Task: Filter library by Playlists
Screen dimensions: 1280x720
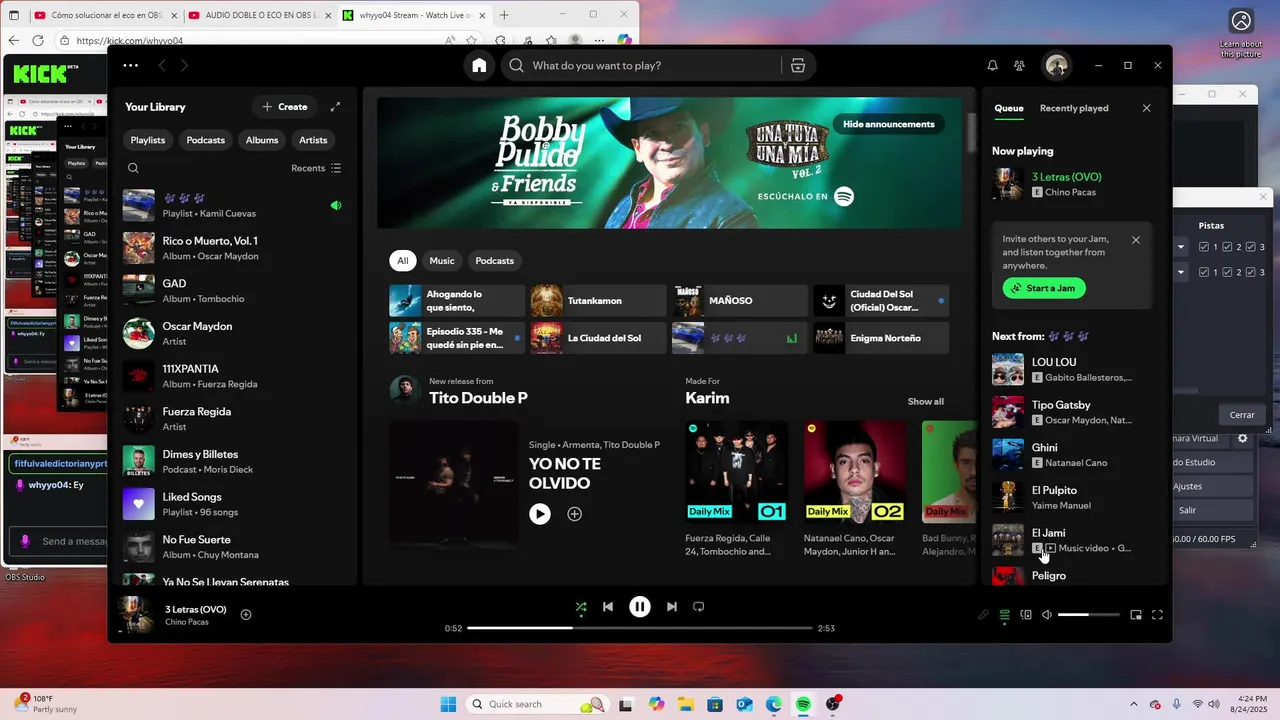Action: tap(148, 140)
